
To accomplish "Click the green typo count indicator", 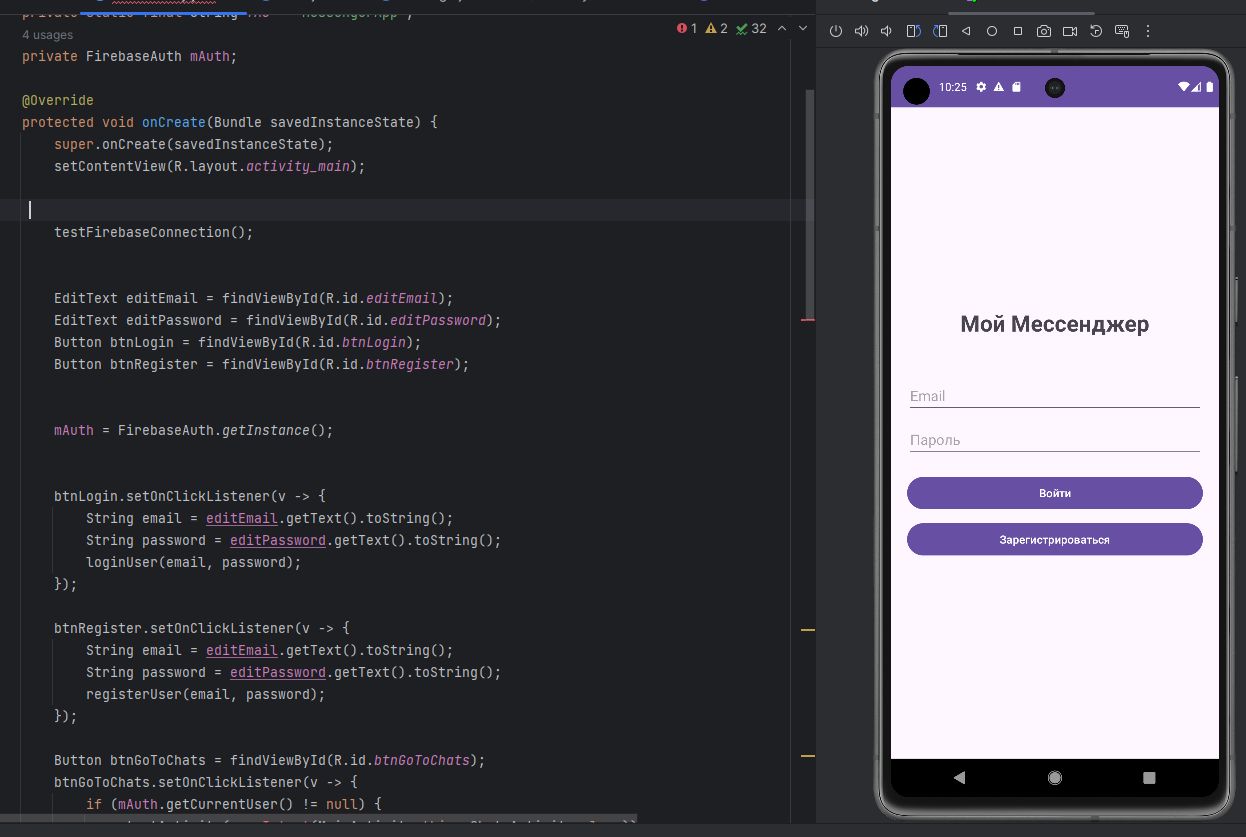I will click(x=751, y=29).
